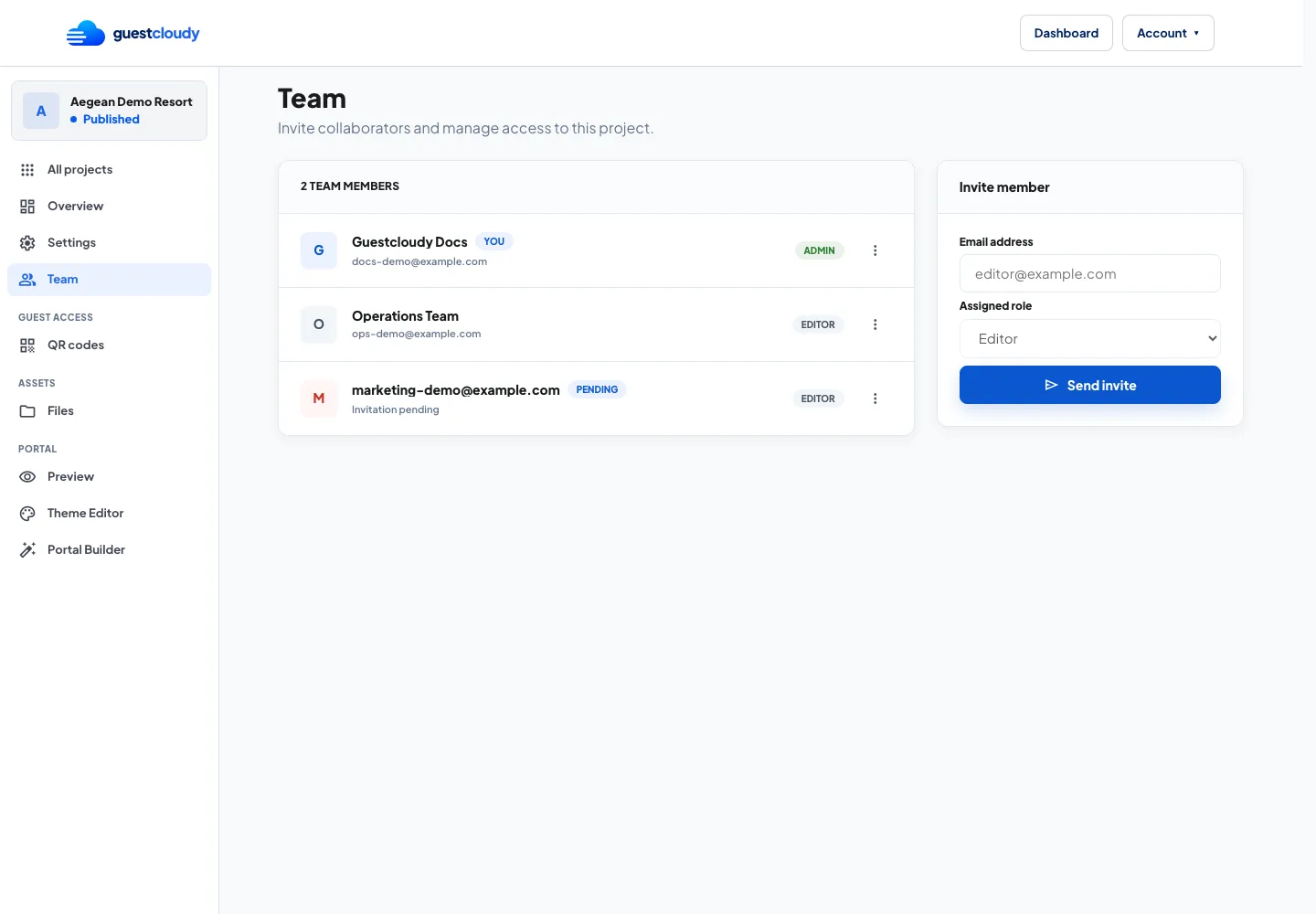
Task: Click the Aegean Demo Resort project card
Action: 109,111
